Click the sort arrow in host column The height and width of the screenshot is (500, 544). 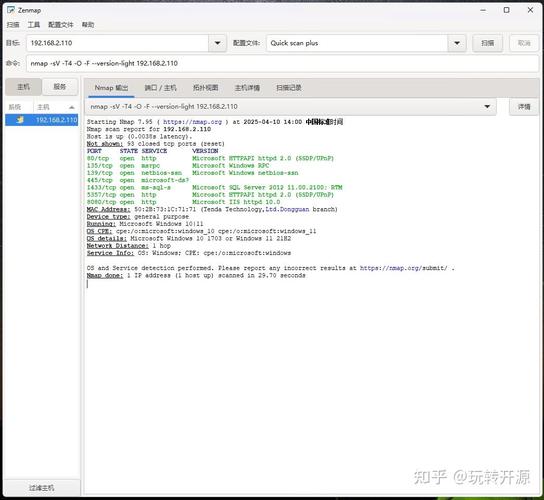[x=72, y=107]
